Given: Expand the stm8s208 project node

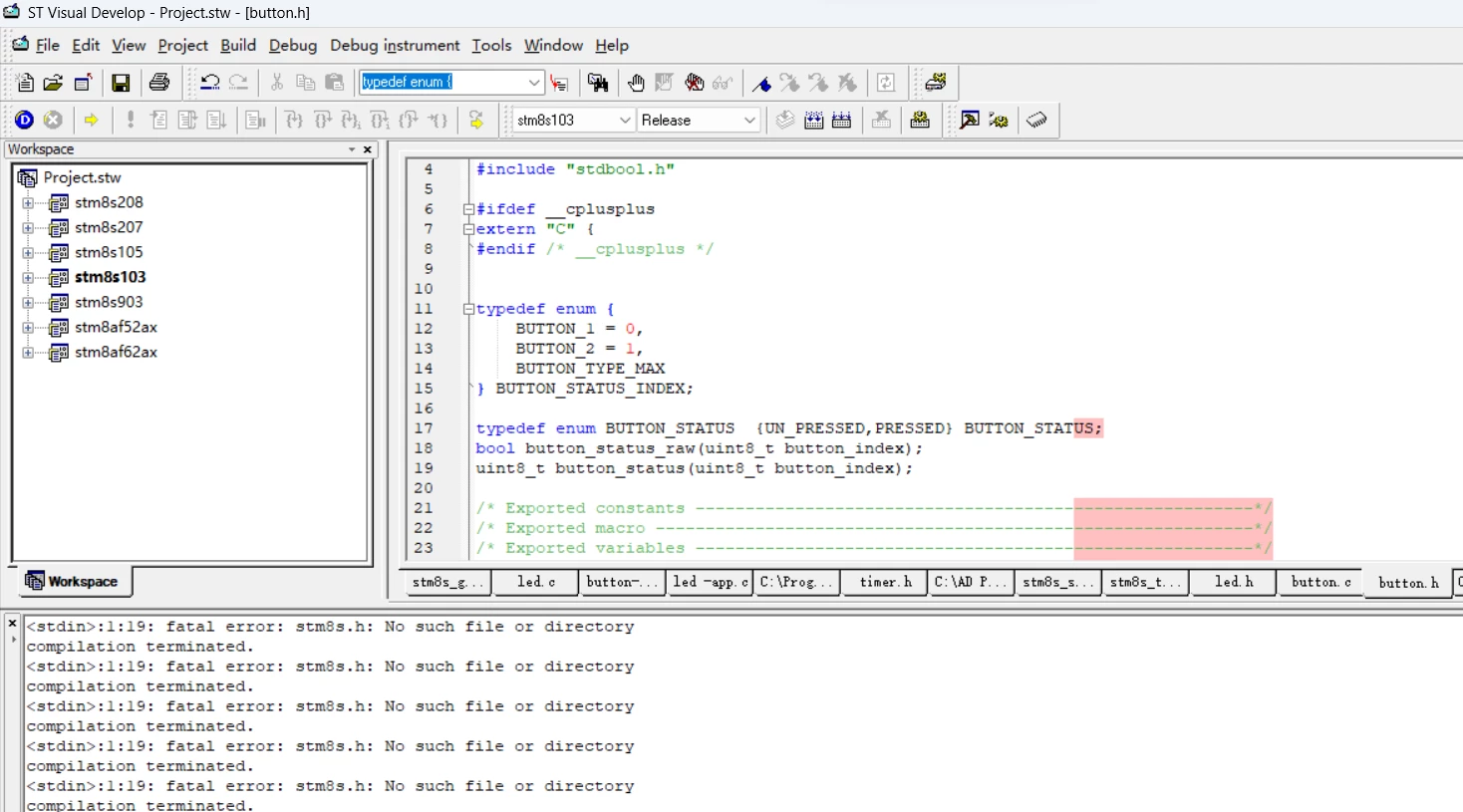Looking at the screenshot, I should [28, 203].
